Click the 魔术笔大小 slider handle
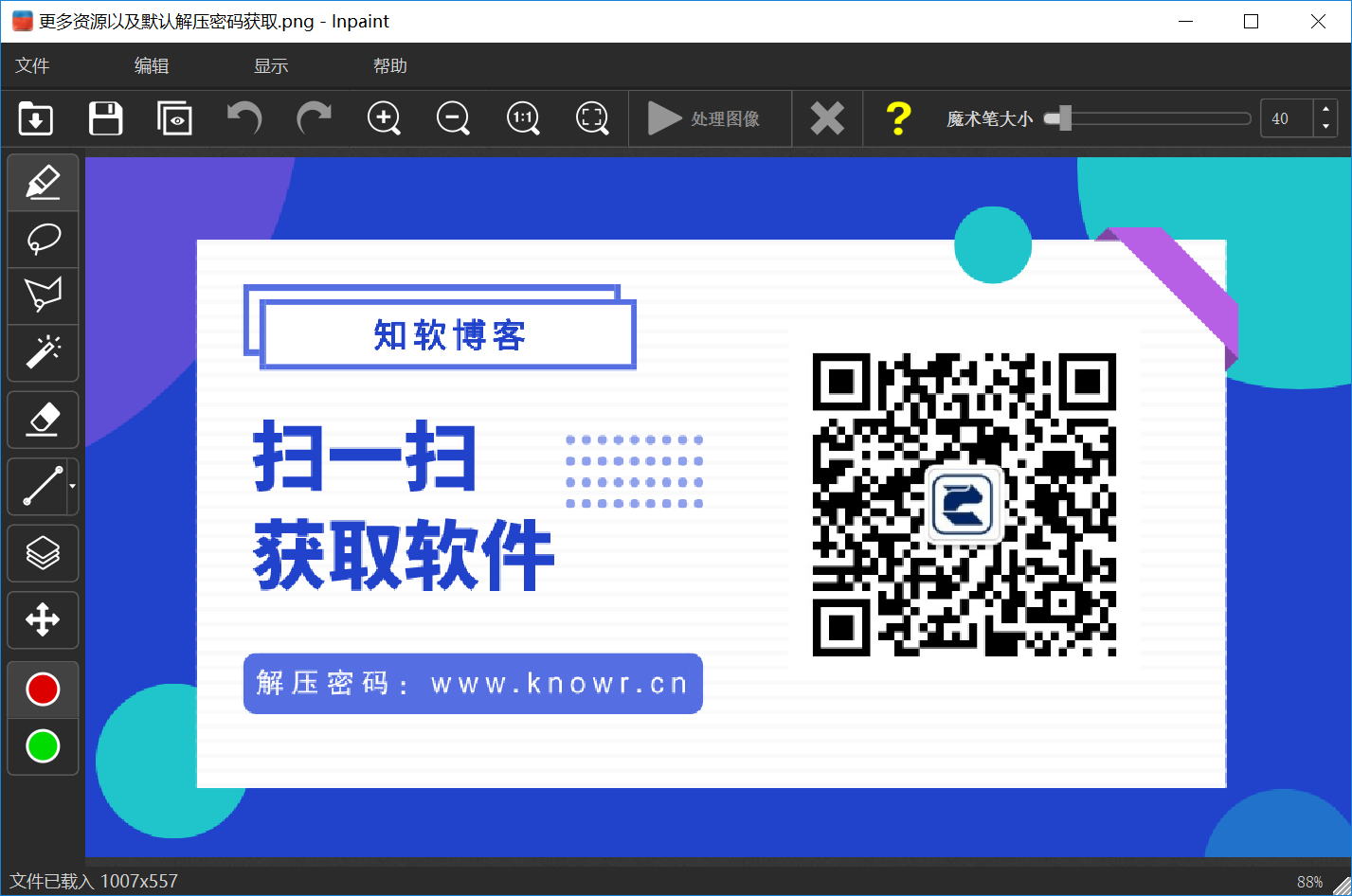This screenshot has height=896, width=1352. click(x=1065, y=118)
